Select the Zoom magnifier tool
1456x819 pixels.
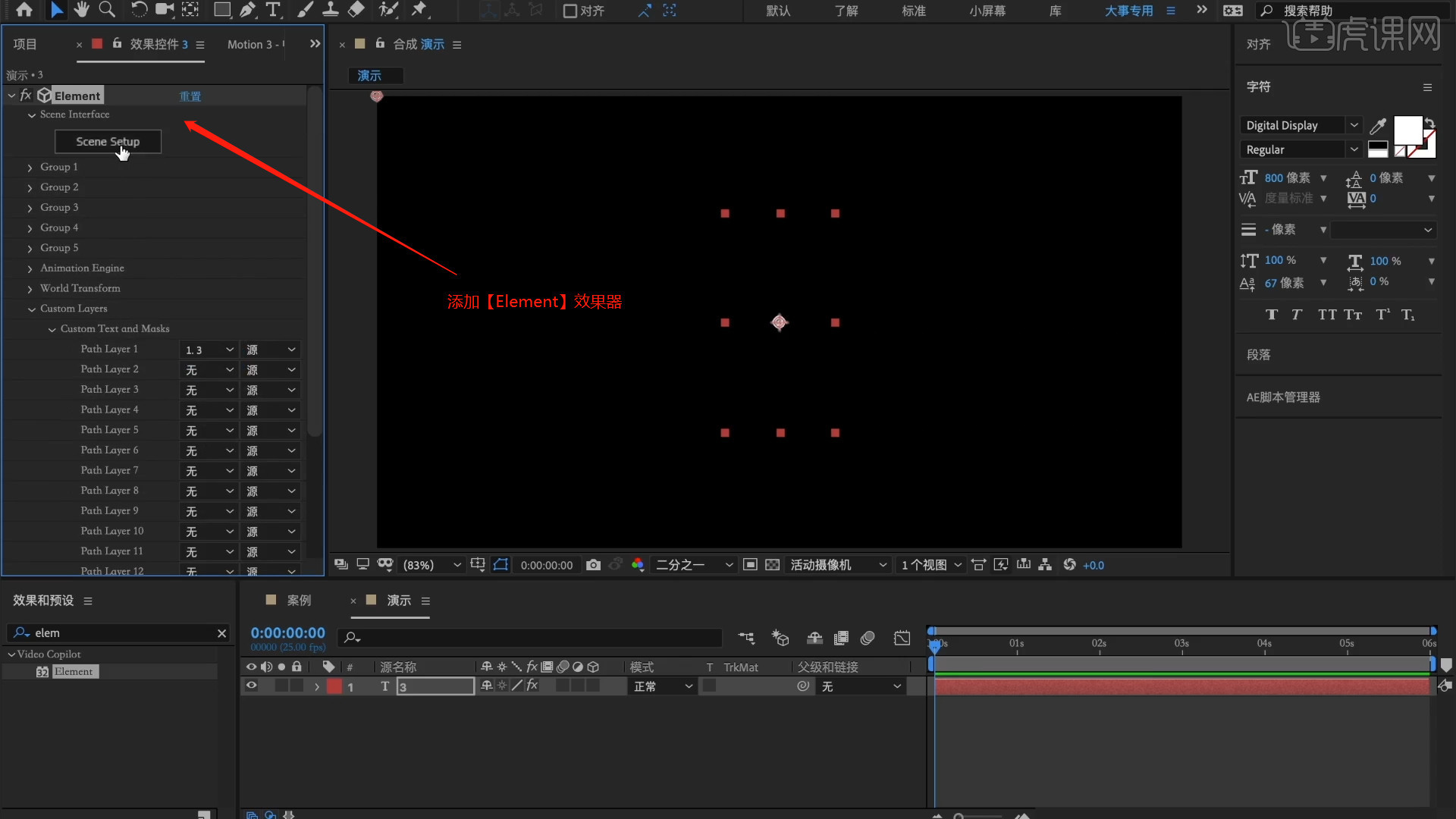click(107, 10)
